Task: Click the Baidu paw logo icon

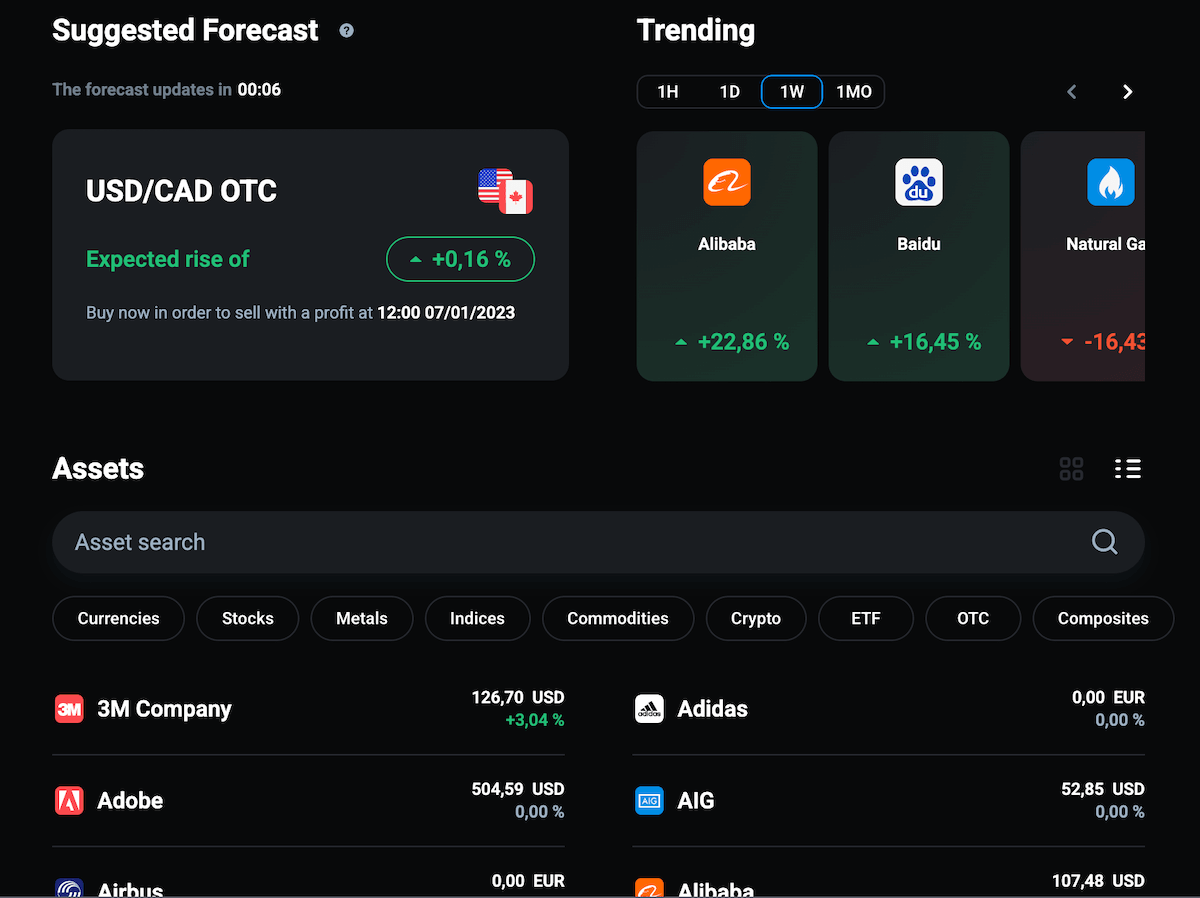Action: (918, 183)
